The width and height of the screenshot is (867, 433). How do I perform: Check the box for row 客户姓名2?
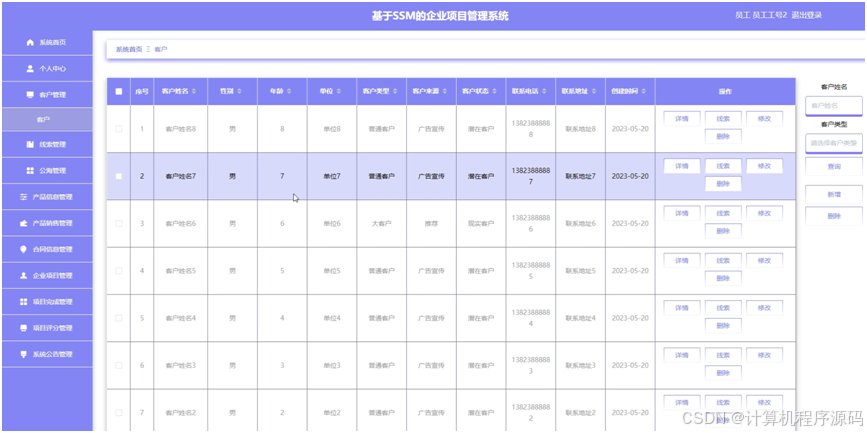coord(118,413)
